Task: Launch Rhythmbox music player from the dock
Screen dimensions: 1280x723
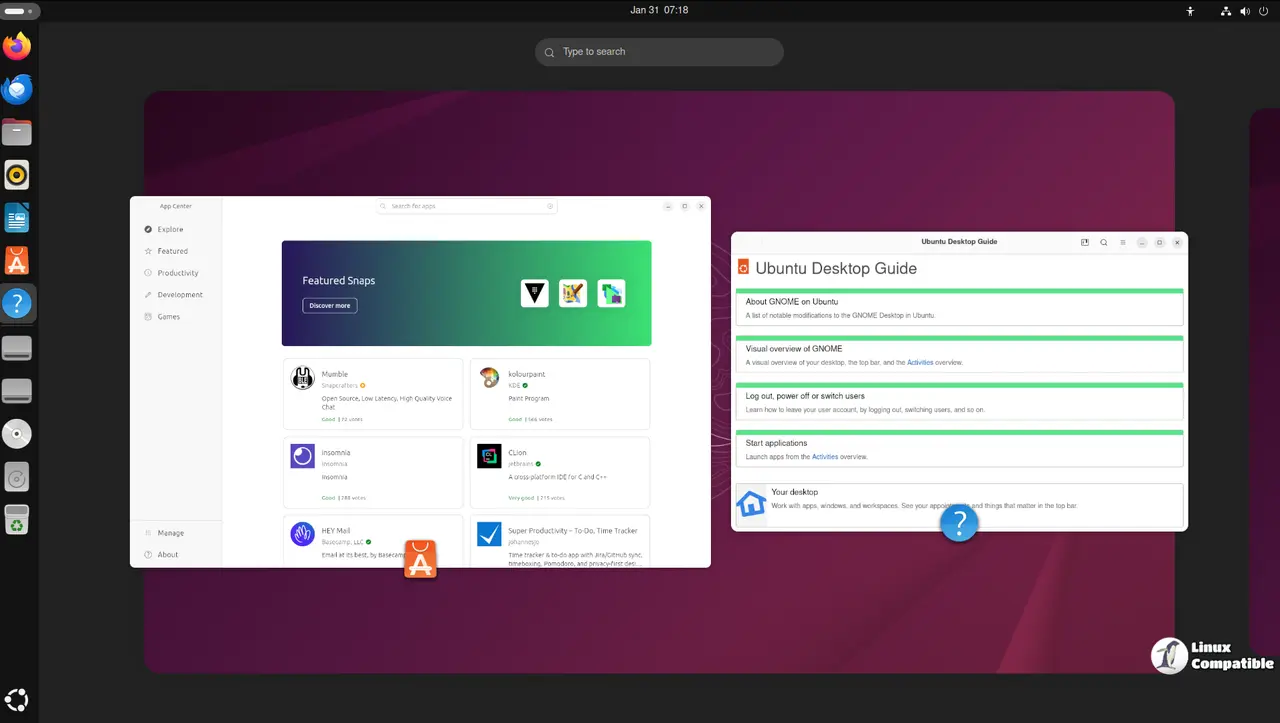Action: tap(17, 175)
